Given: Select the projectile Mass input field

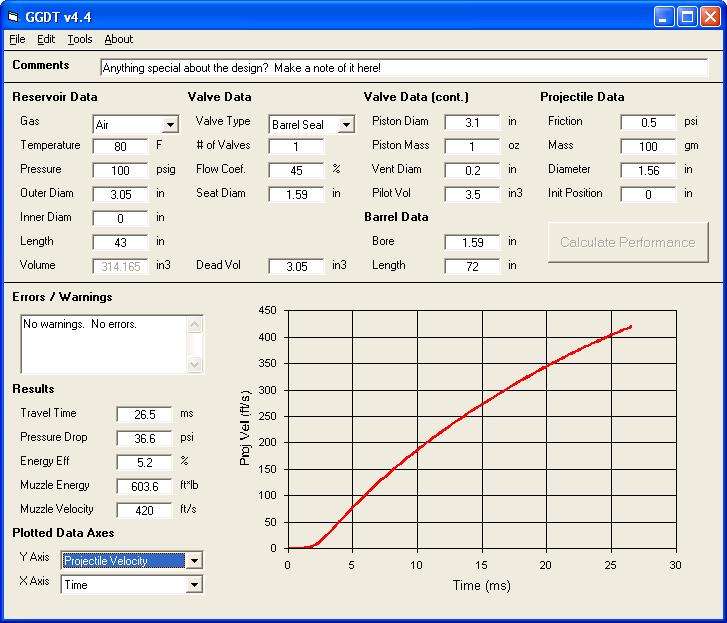Looking at the screenshot, I should (x=648, y=146).
